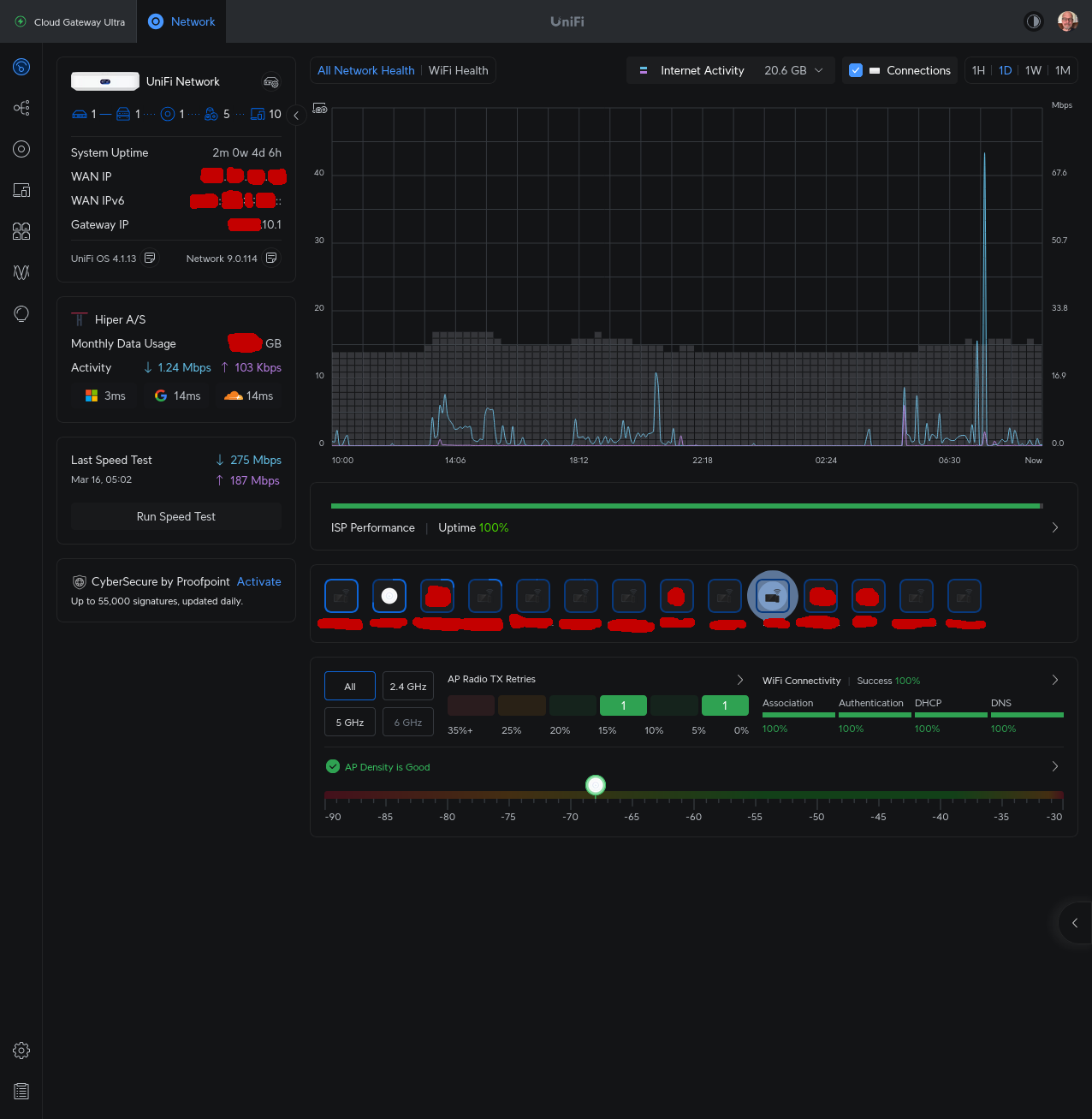The image size is (1092, 1119).
Task: Toggle the dark/light theme switch
Action: pos(1034,21)
